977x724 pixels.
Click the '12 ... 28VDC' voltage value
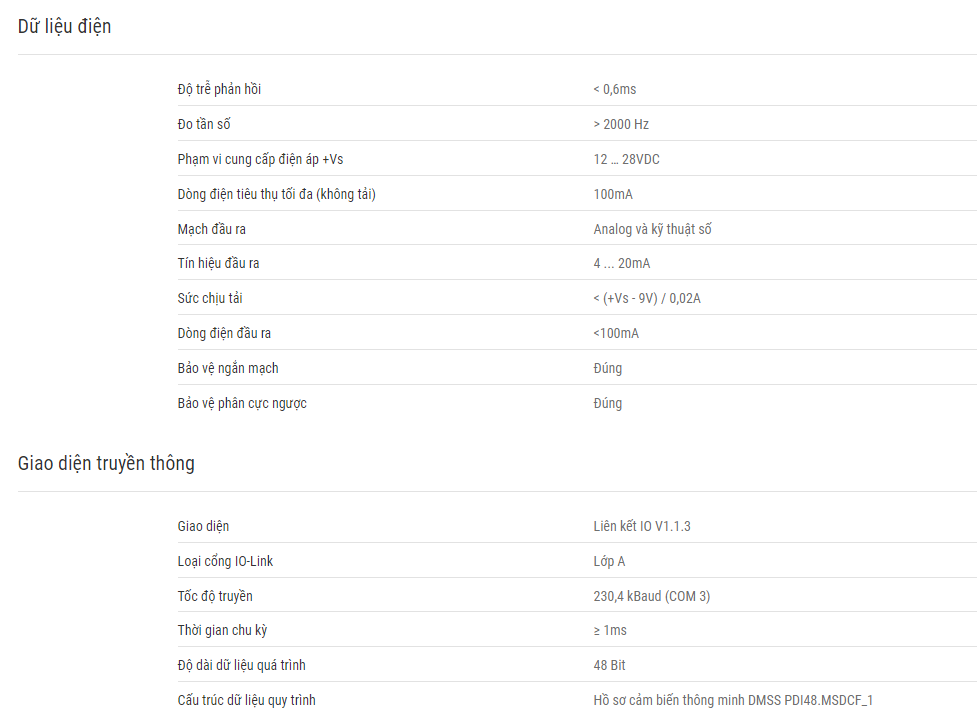[626, 159]
